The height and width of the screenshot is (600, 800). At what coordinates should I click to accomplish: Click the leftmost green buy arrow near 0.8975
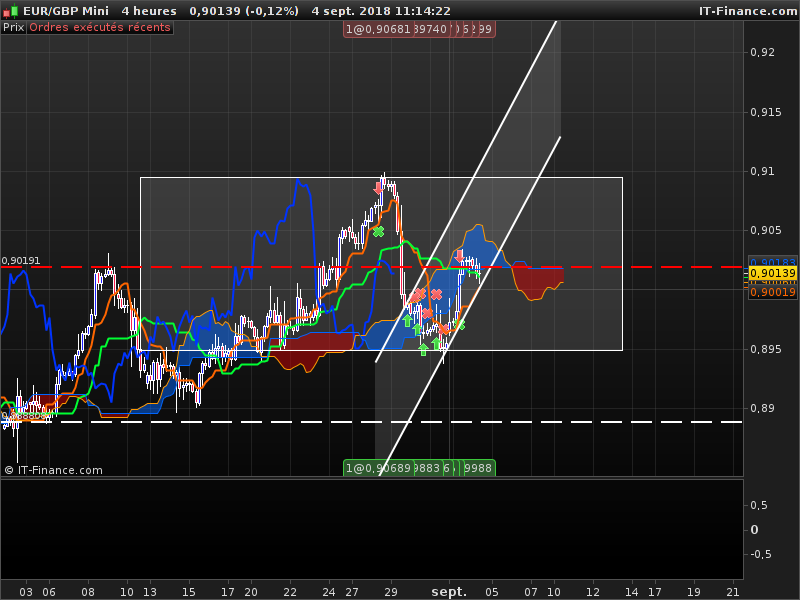coord(407,320)
